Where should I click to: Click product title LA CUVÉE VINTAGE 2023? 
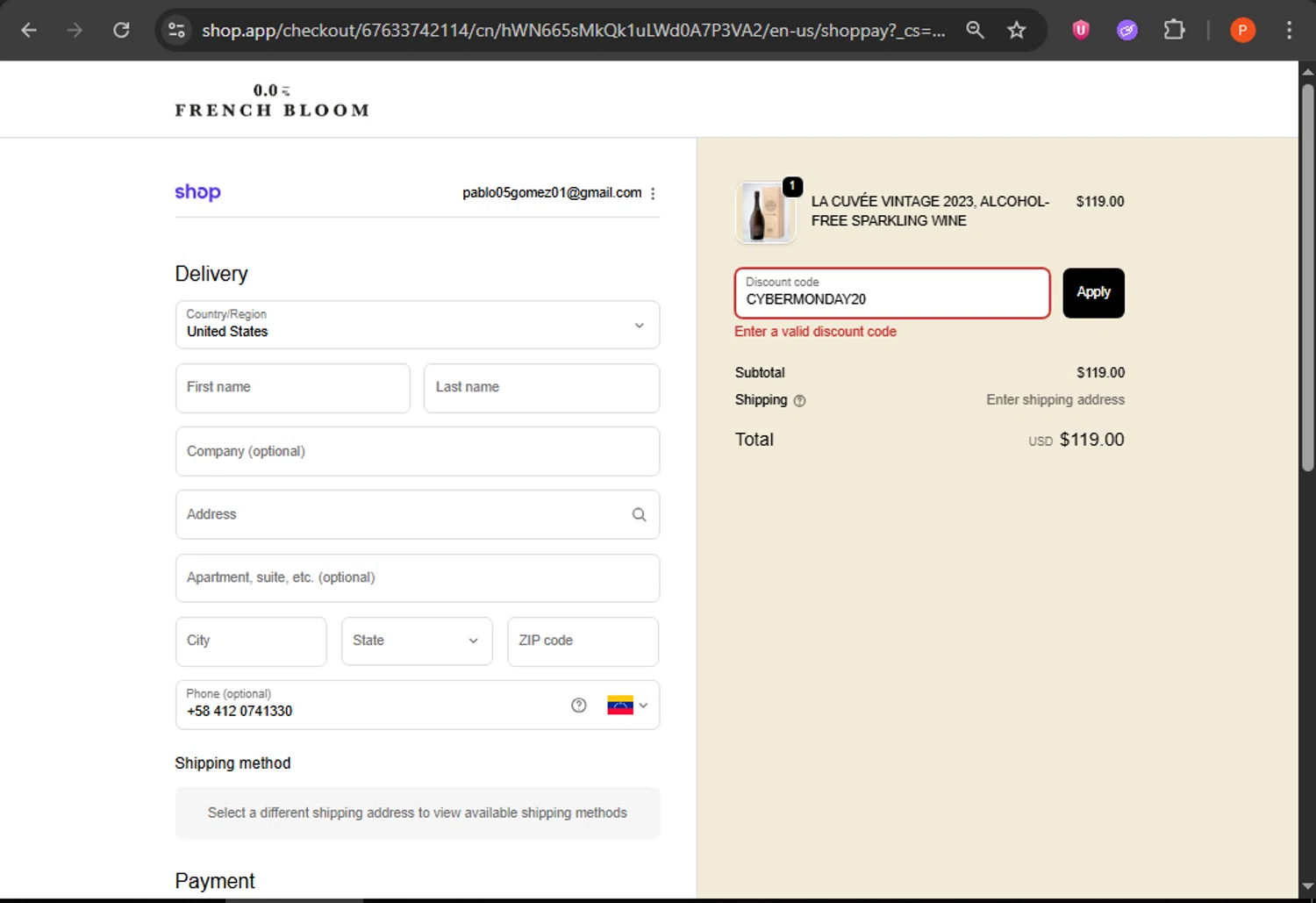[x=930, y=211]
